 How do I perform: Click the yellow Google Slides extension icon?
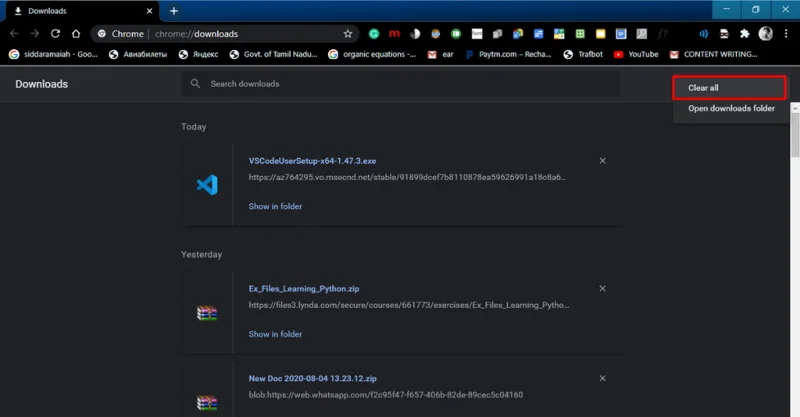[601, 34]
